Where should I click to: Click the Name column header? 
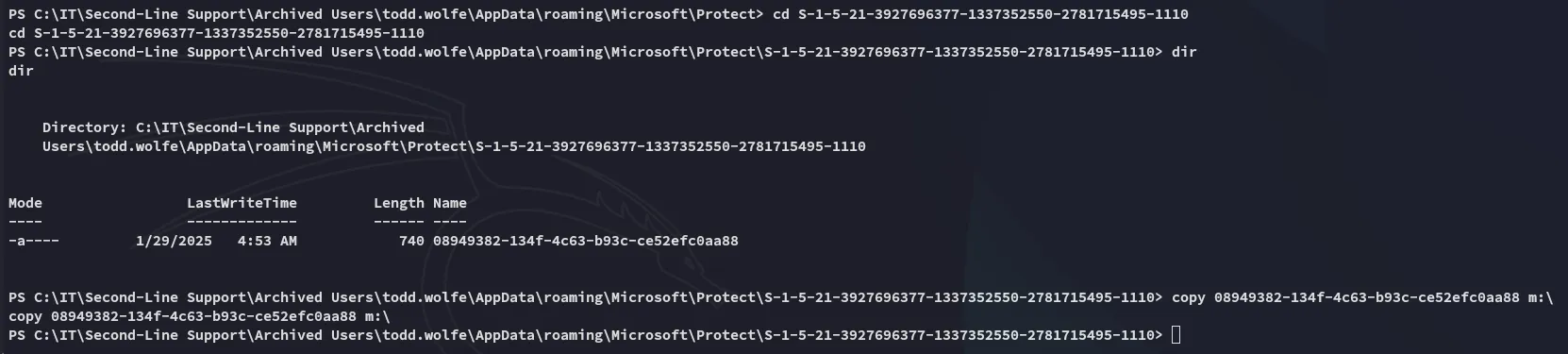tap(450, 203)
